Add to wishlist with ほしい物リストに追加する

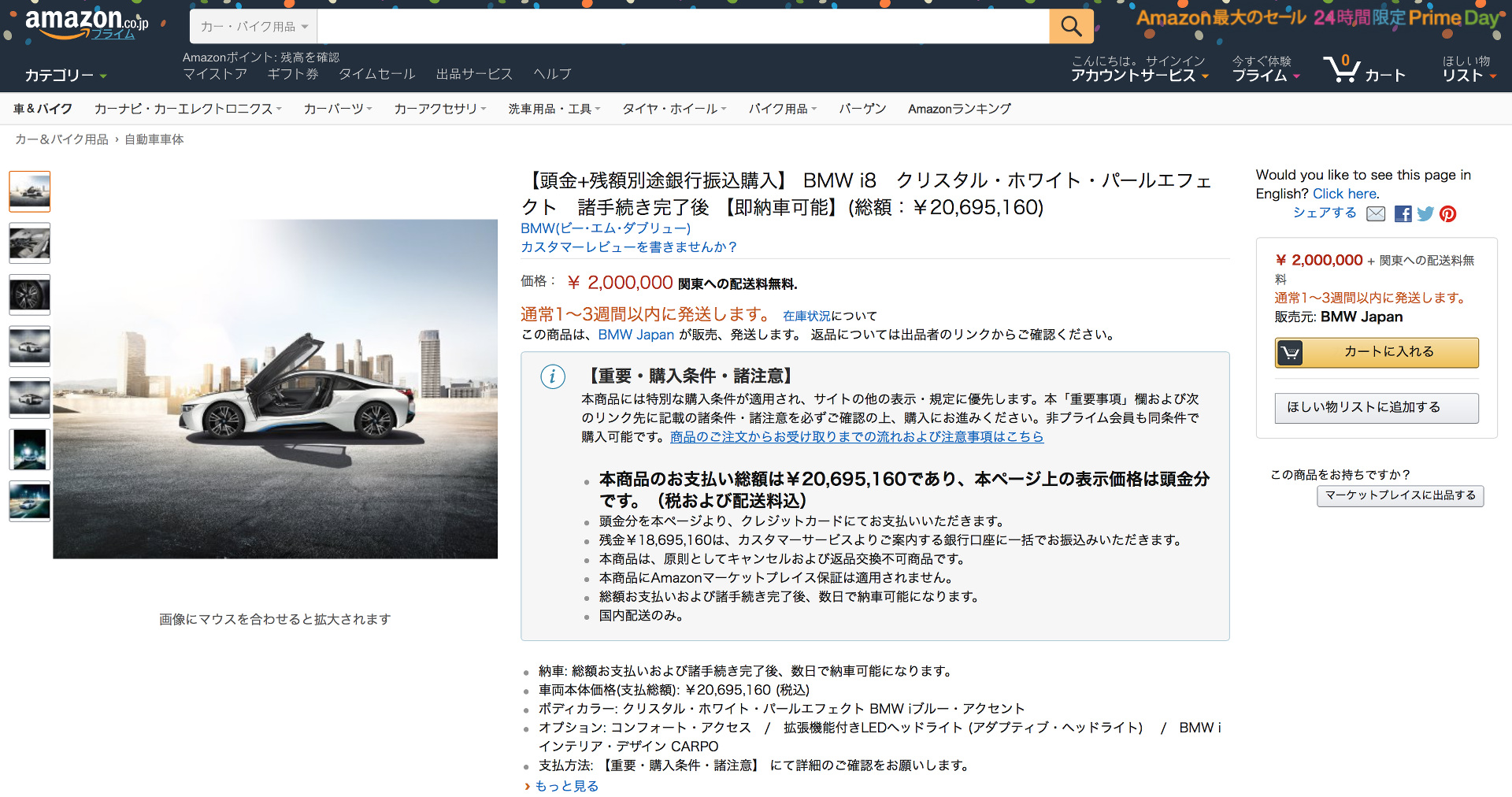1377,407
